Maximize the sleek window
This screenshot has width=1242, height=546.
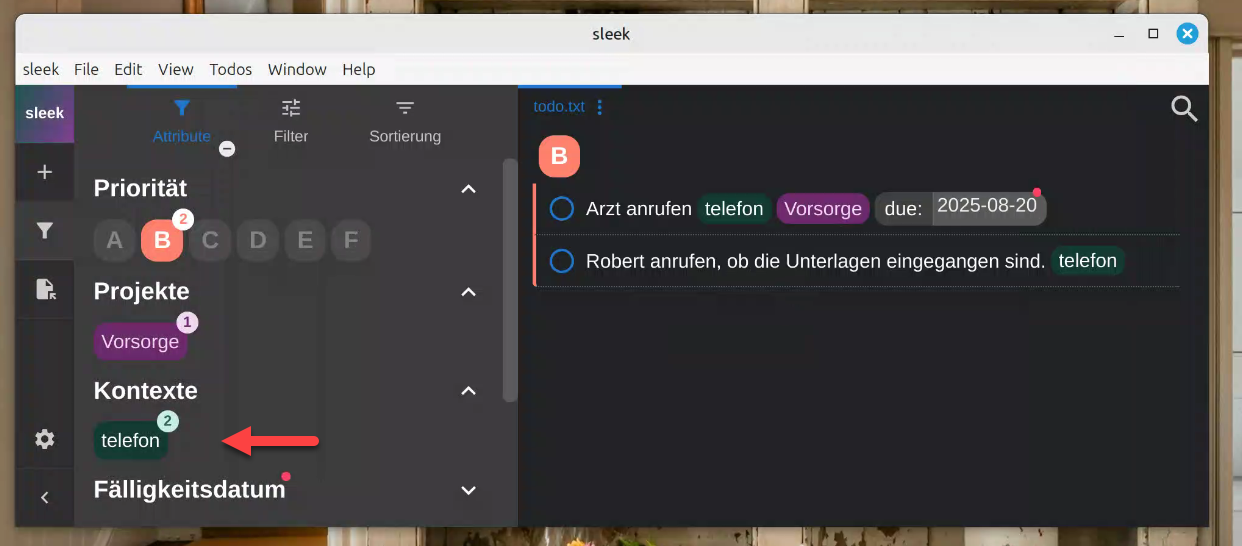coord(1153,34)
